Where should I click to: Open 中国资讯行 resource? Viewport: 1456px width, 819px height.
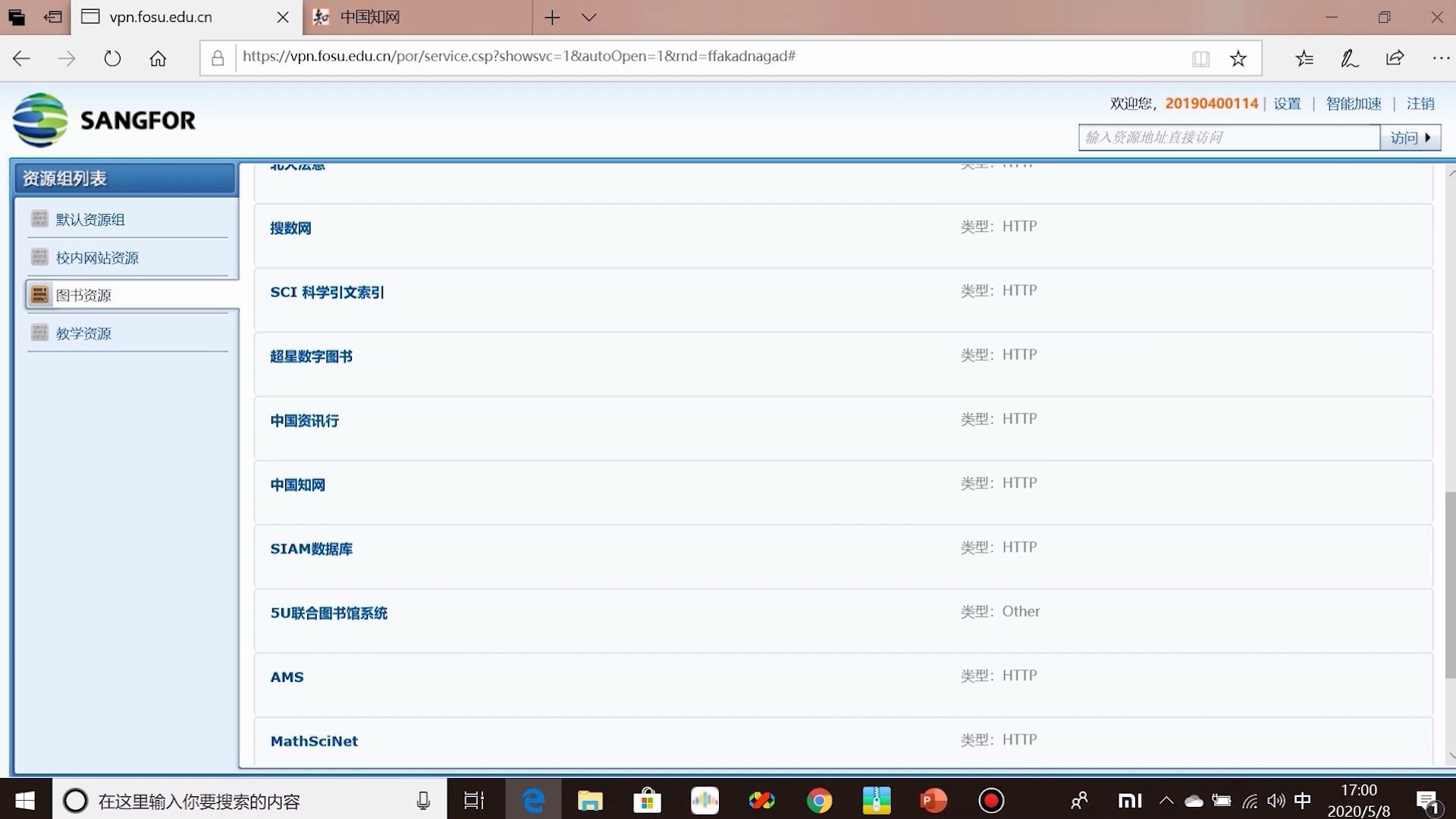pyautogui.click(x=304, y=421)
